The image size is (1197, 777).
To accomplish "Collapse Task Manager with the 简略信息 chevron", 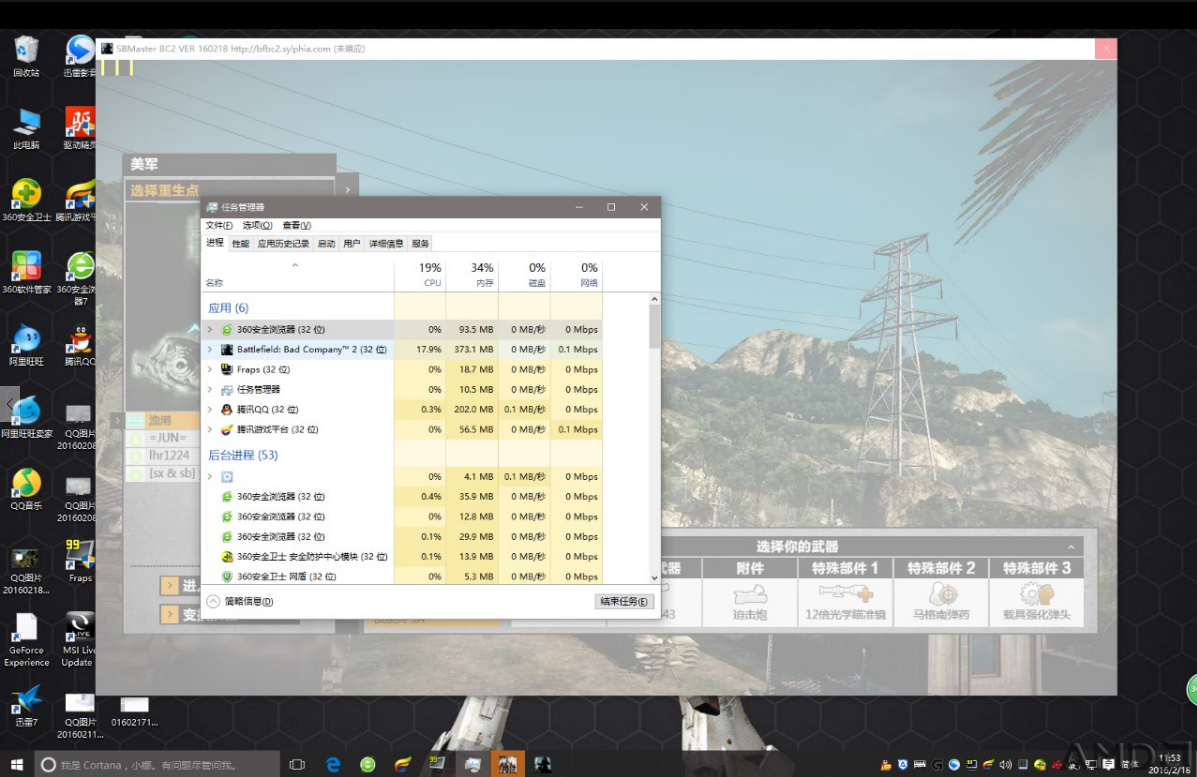I will (214, 601).
